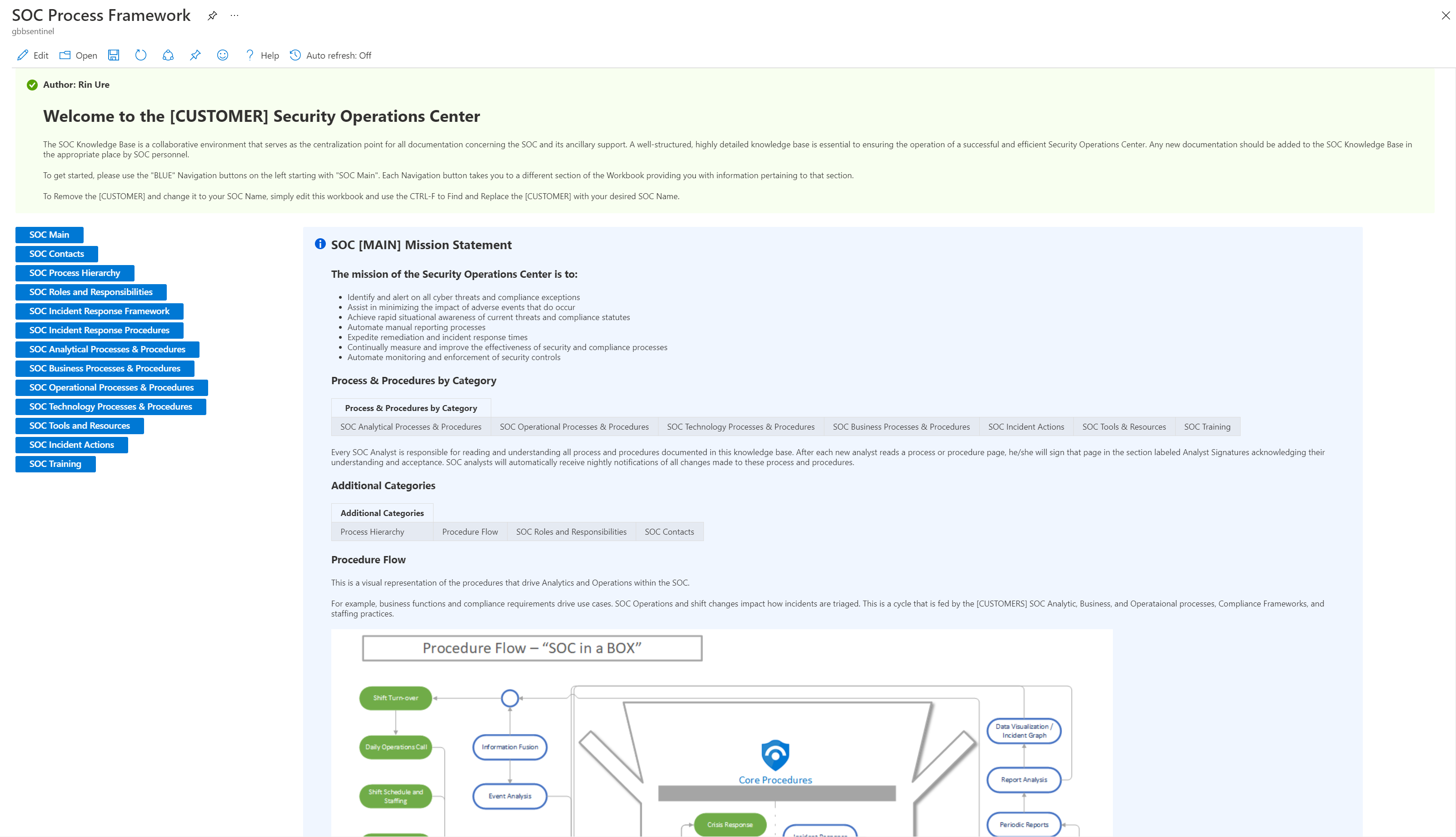Viewport: 1456px width, 837px height.
Task: Pin workbook to dashboard via toolbar pin icon
Action: click(195, 55)
